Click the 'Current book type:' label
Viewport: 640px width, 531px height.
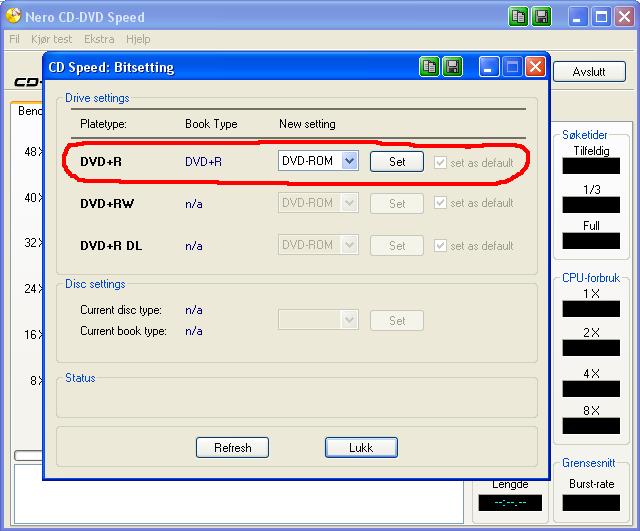click(123, 331)
